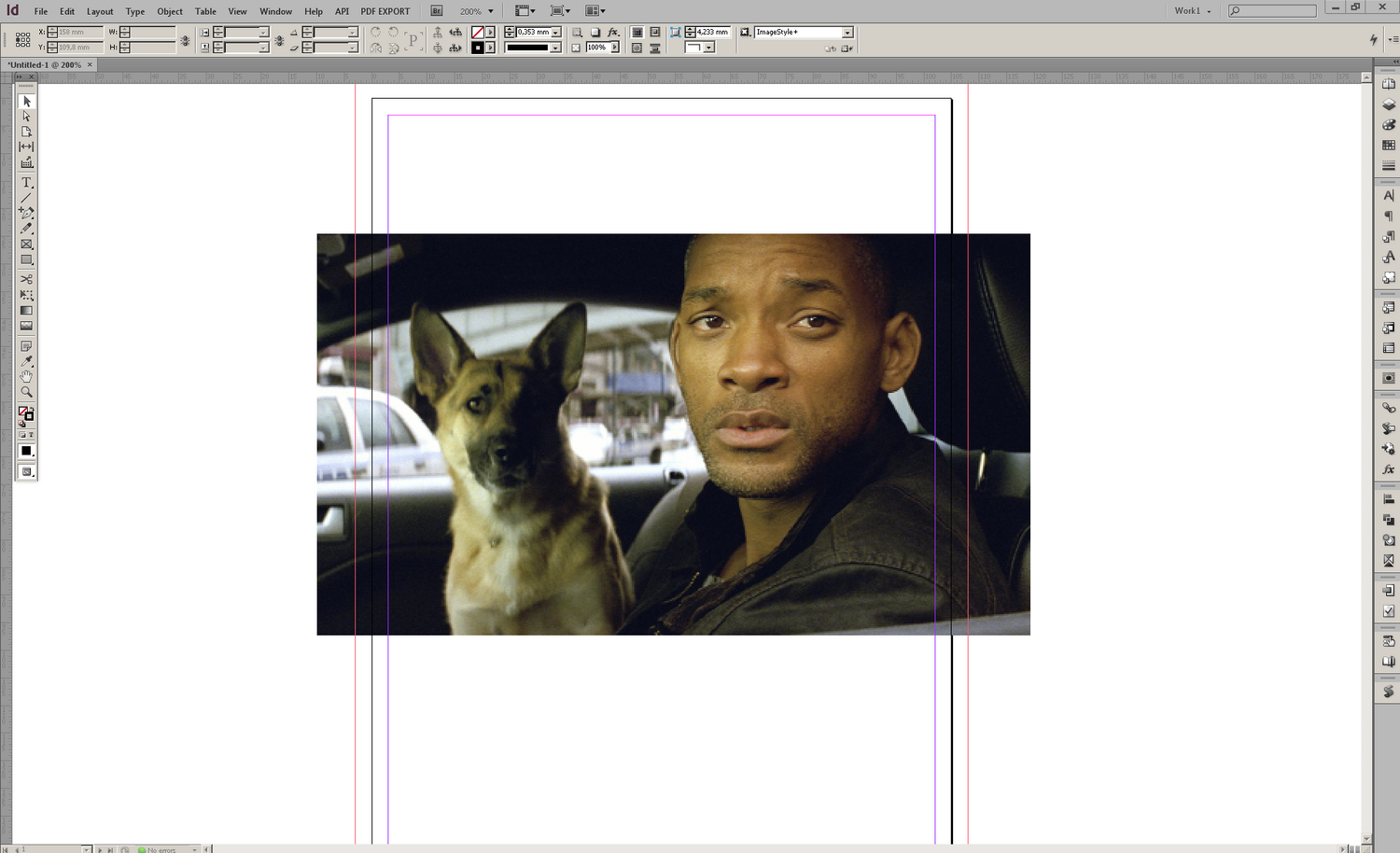
Task: Pick the Eyedropper tool
Action: (26, 361)
